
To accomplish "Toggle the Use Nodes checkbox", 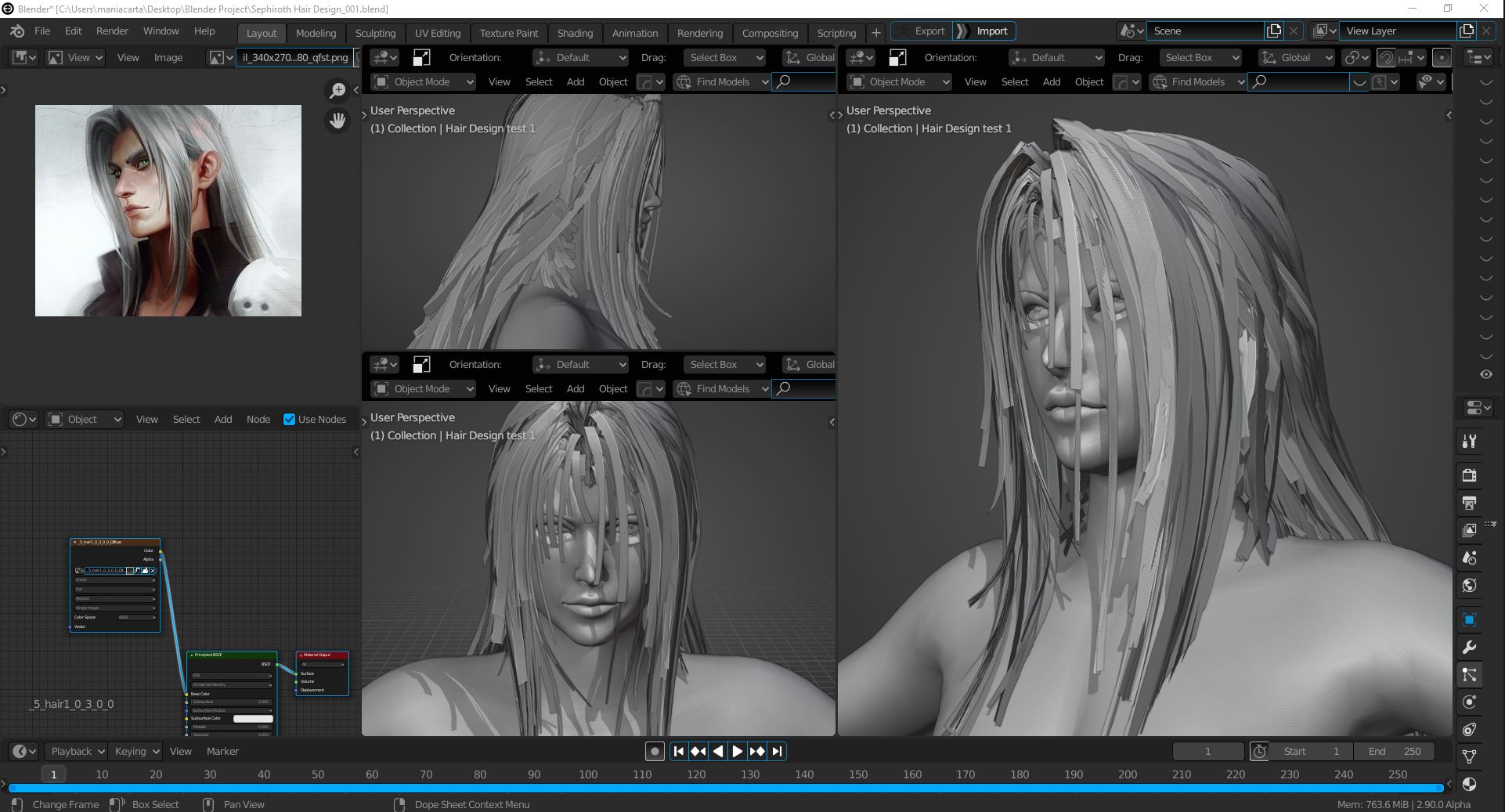I will [289, 420].
